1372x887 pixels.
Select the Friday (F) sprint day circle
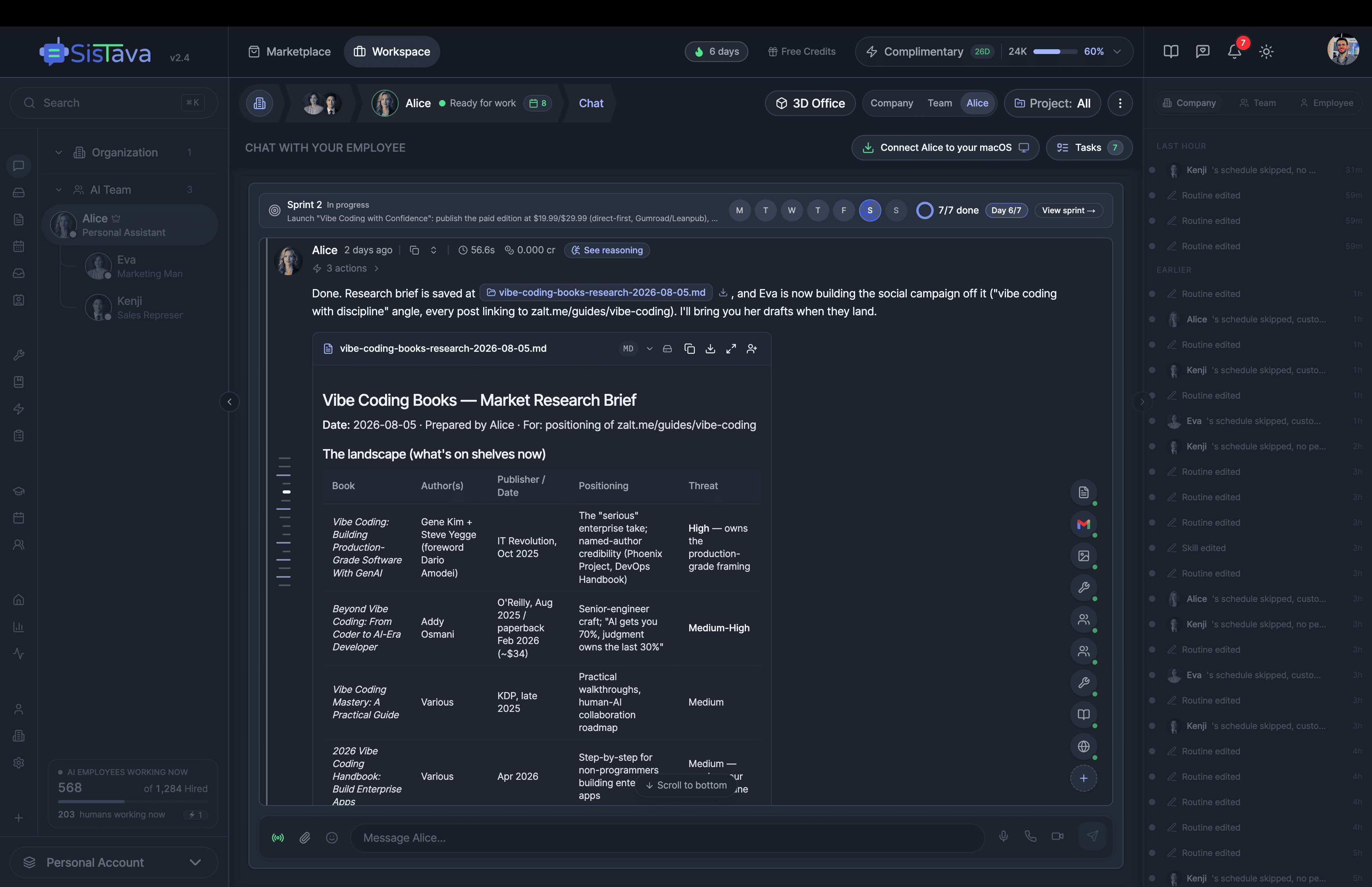pos(844,210)
